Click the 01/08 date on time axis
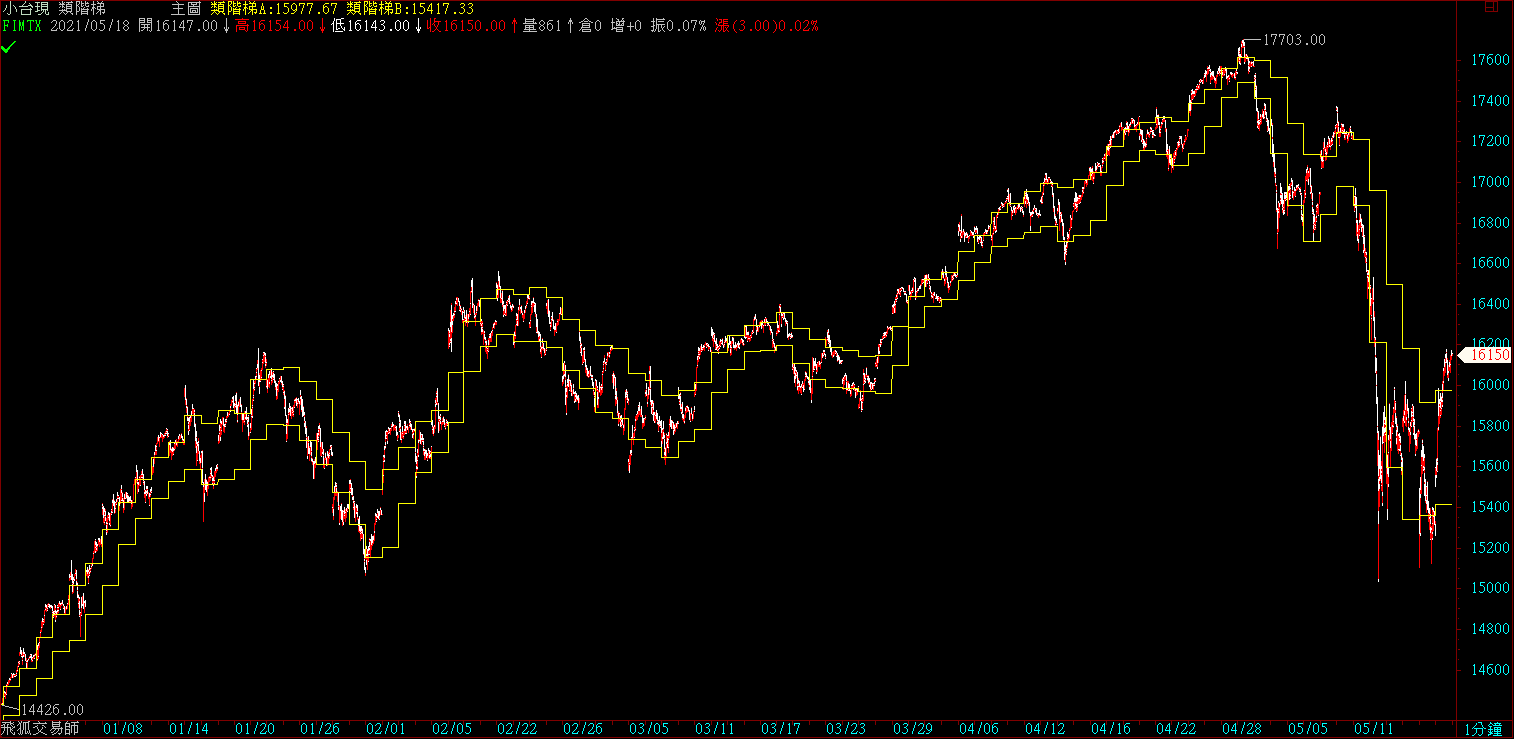The image size is (1514, 739). coord(124,730)
